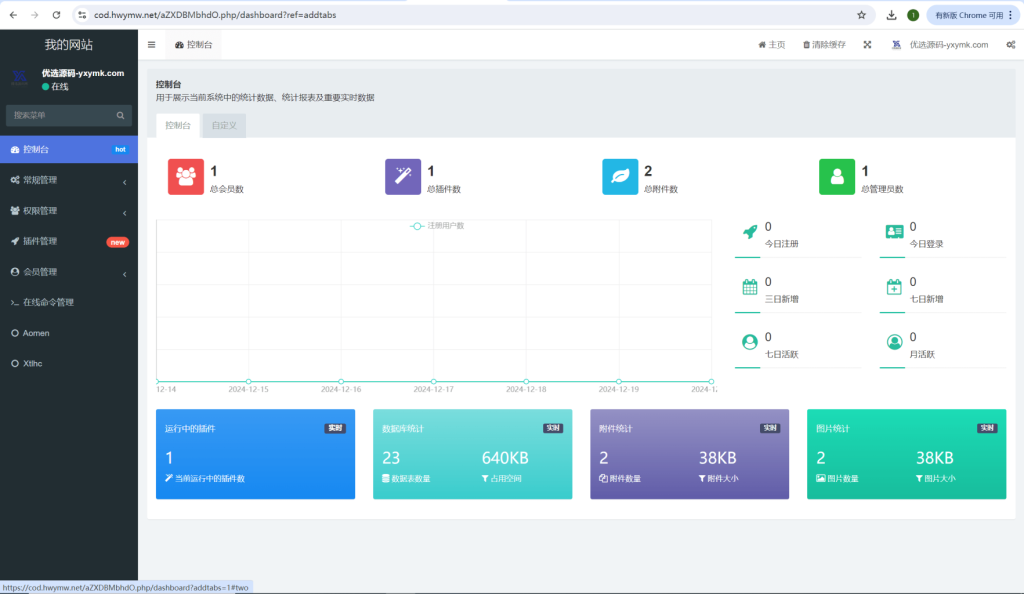Click the user icon beside 七日活跃

click(x=750, y=341)
